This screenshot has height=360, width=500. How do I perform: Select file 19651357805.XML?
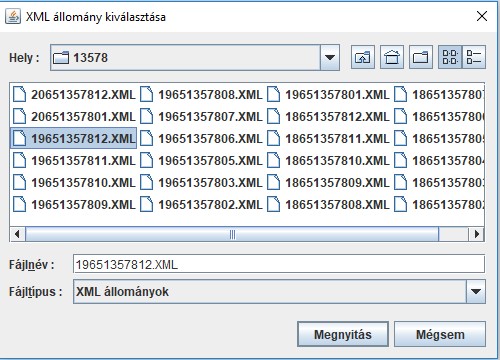201,161
